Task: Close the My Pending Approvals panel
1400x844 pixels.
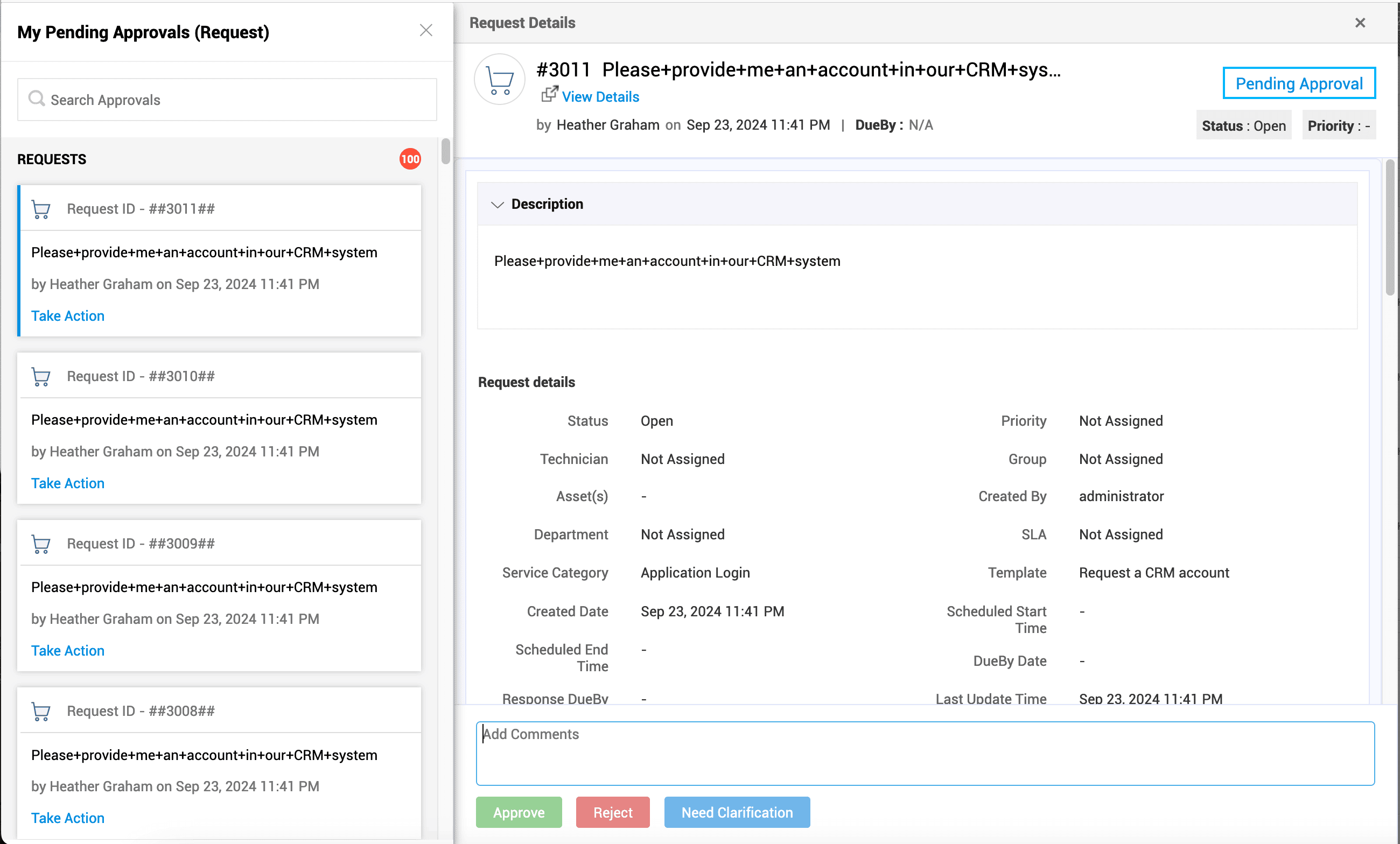Action: 425,30
